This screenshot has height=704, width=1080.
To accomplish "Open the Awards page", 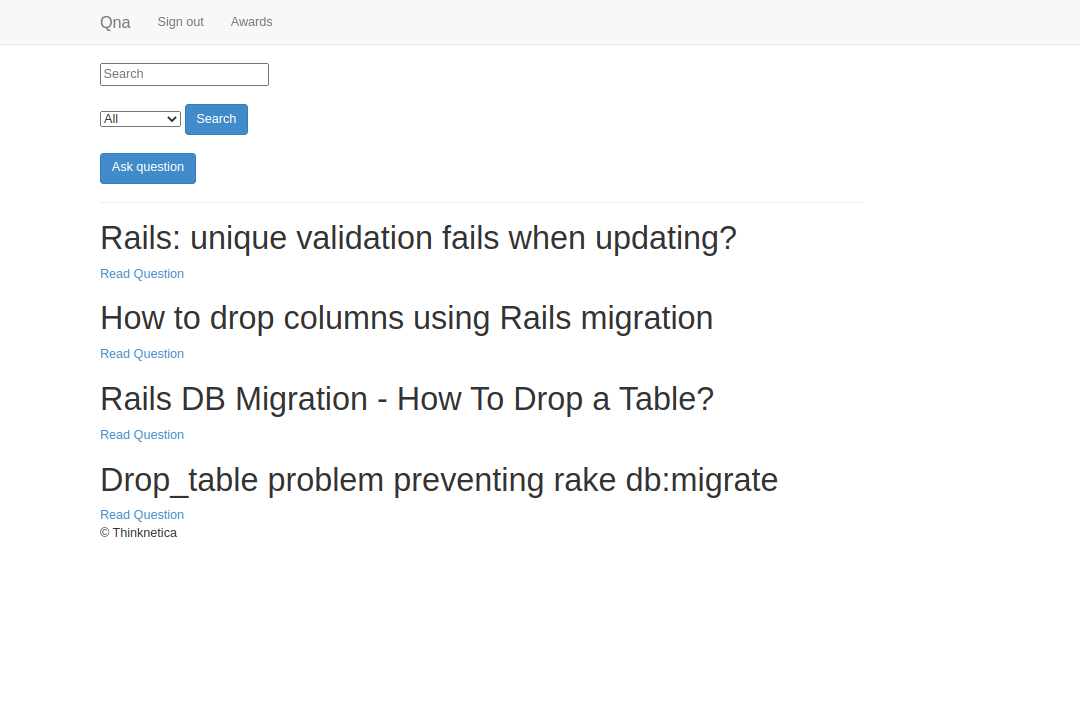I will point(251,22).
